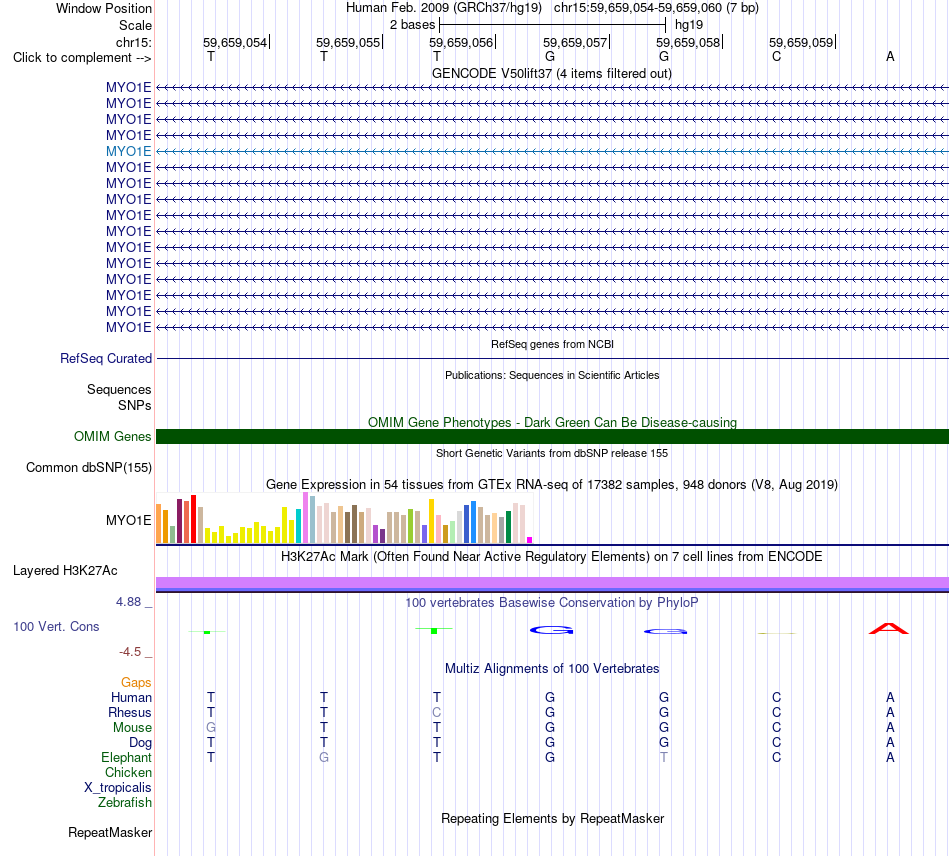The width and height of the screenshot is (950, 856).
Task: Click the Rhesus species label
Action: (130, 713)
